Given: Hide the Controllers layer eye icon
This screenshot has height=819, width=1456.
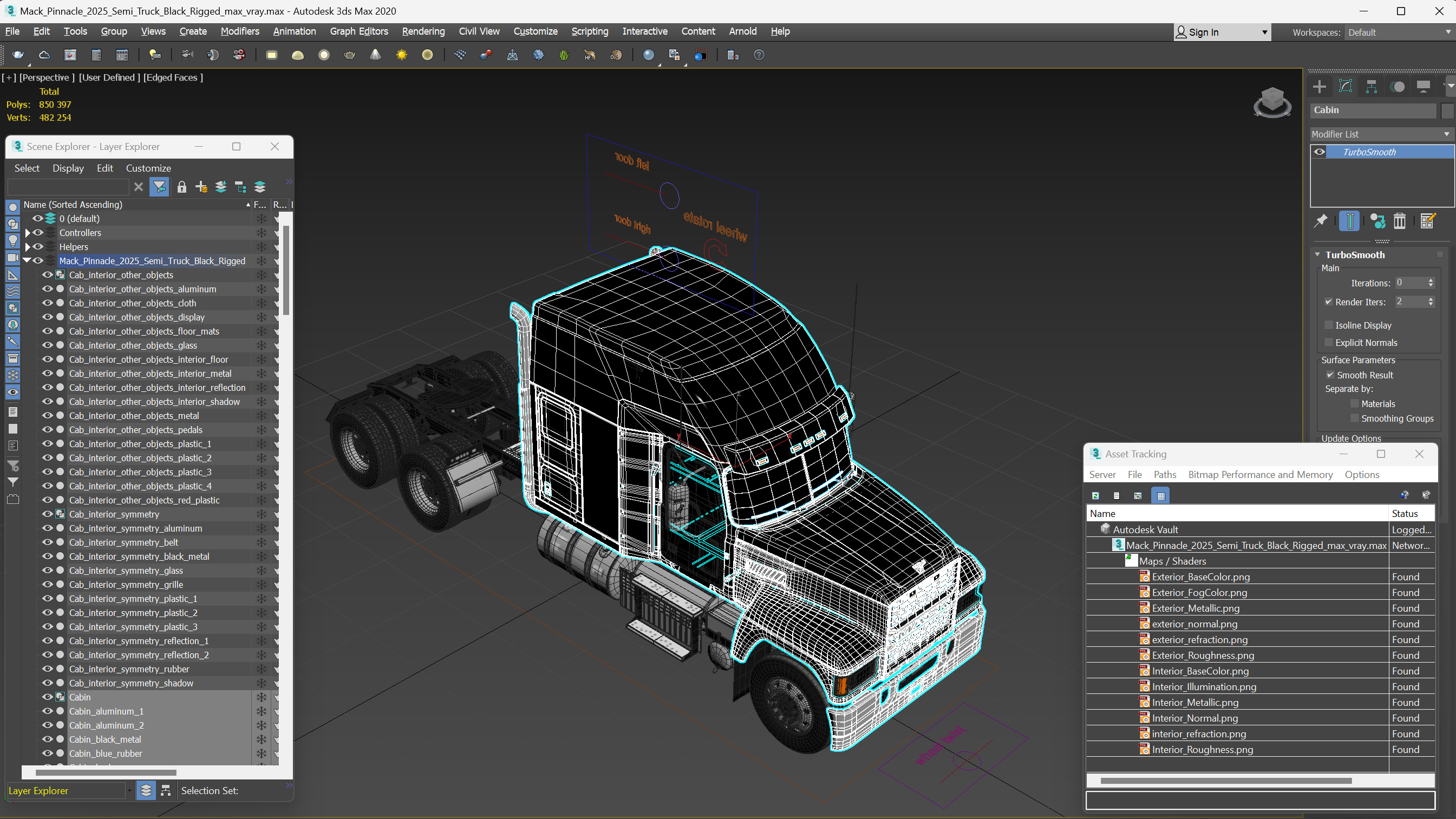Looking at the screenshot, I should [x=38, y=233].
